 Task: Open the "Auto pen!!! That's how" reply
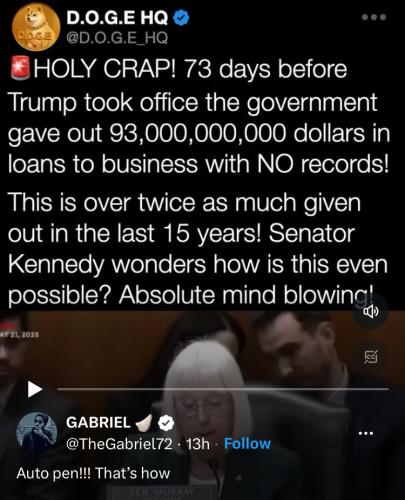pos(93,473)
